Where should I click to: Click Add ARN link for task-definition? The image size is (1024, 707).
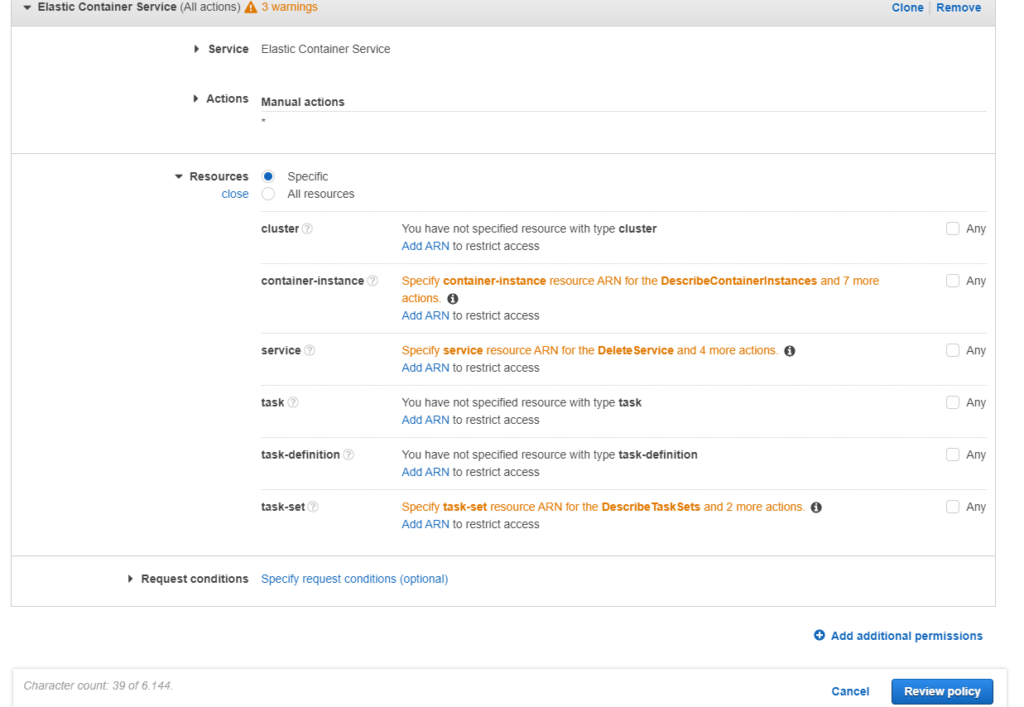pyautogui.click(x=425, y=472)
